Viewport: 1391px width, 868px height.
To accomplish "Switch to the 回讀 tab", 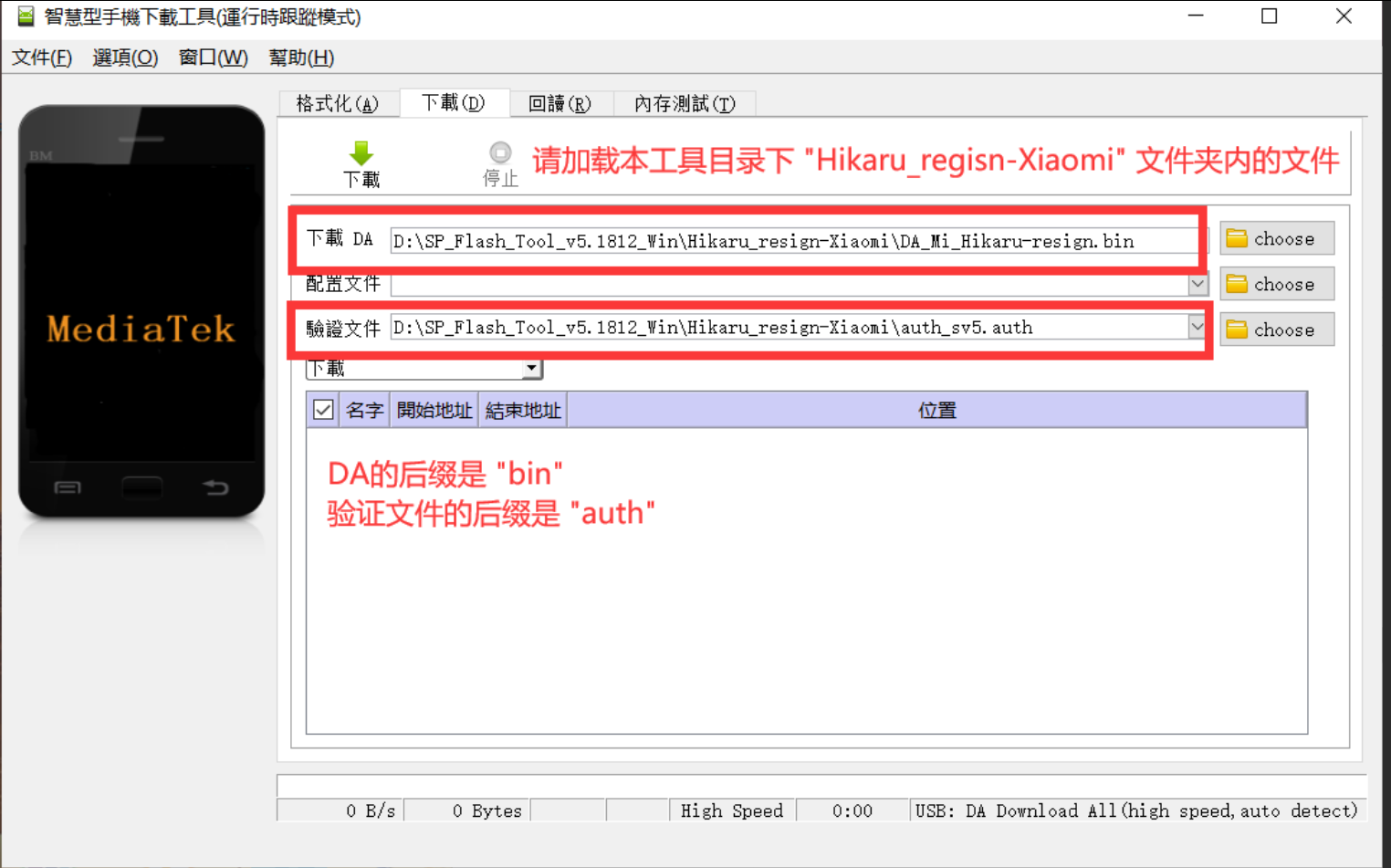I will click(x=560, y=103).
